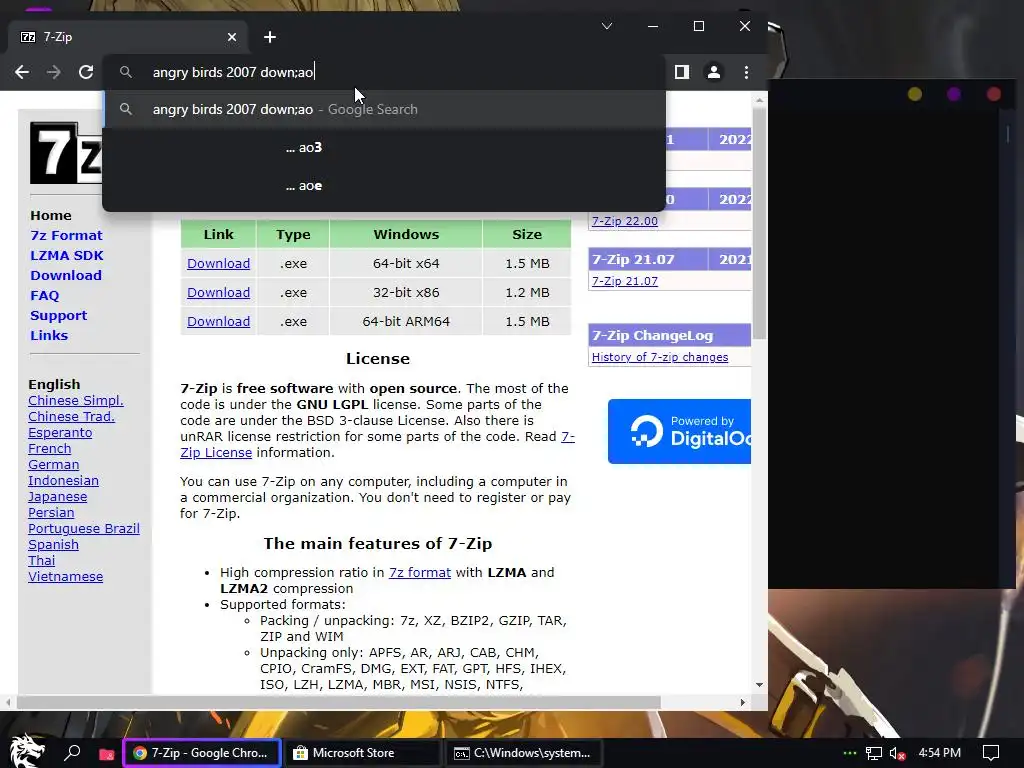1024x768 pixels.
Task: Open the 7-Zip License link
Action: (x=216, y=453)
